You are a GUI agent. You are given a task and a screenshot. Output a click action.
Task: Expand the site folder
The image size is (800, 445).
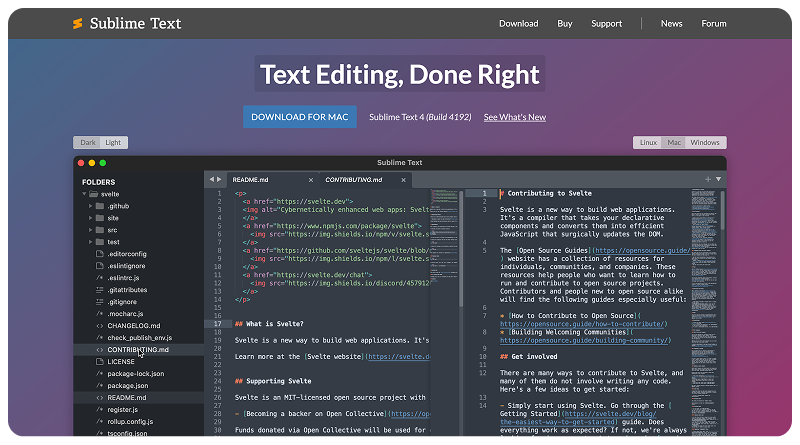tap(90, 218)
